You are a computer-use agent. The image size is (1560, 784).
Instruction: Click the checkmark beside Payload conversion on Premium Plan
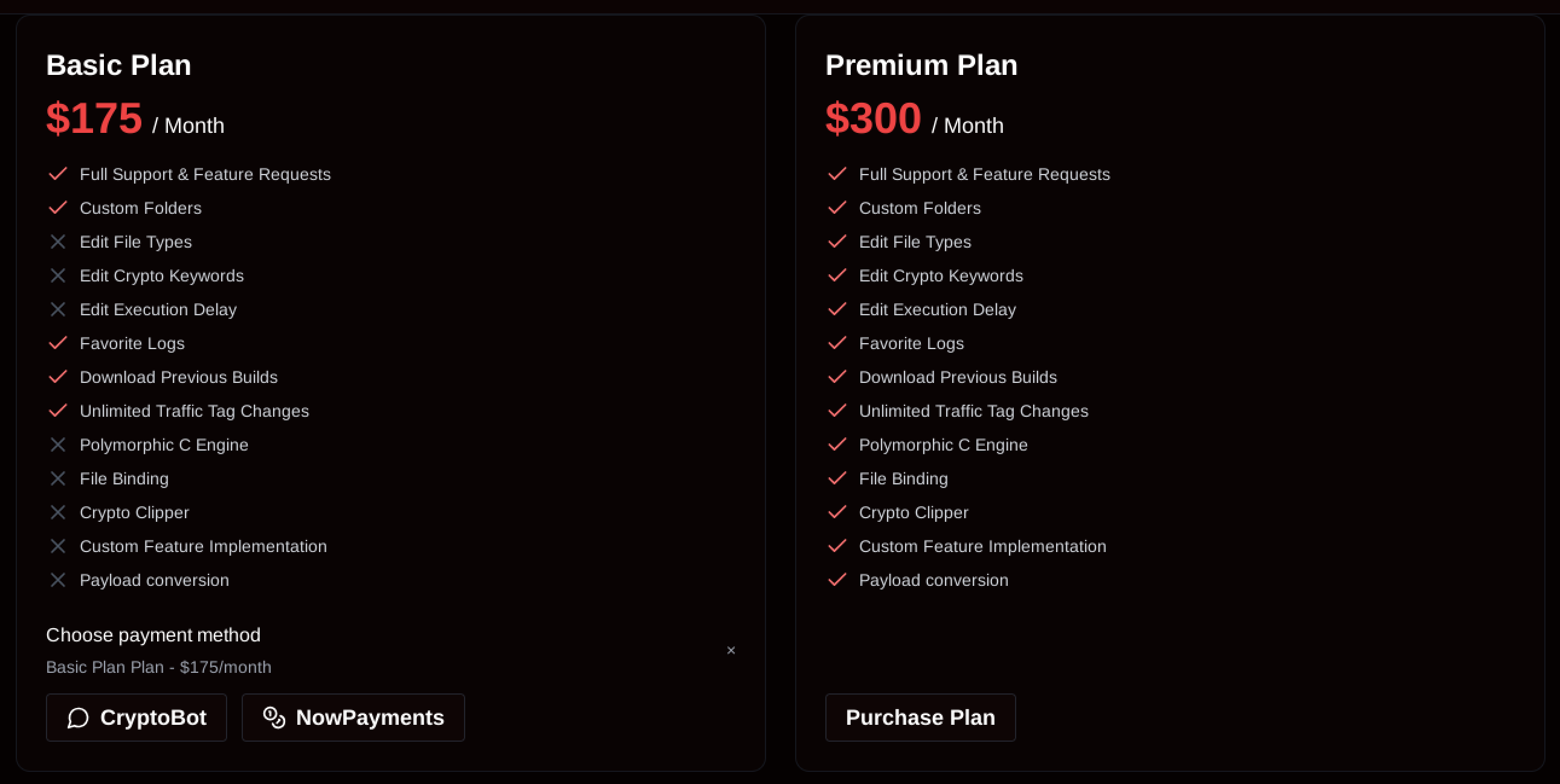[837, 579]
